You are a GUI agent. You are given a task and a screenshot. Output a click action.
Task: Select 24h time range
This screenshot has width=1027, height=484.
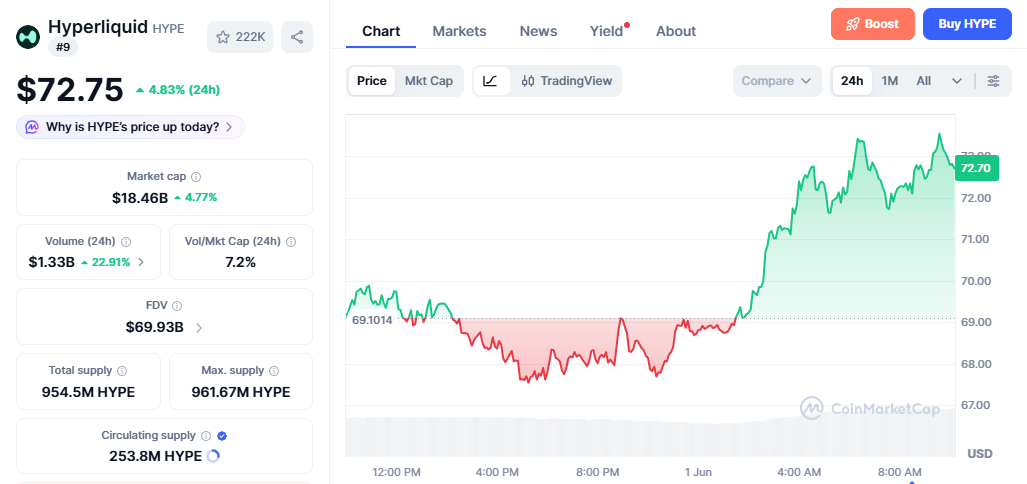pyautogui.click(x=852, y=81)
